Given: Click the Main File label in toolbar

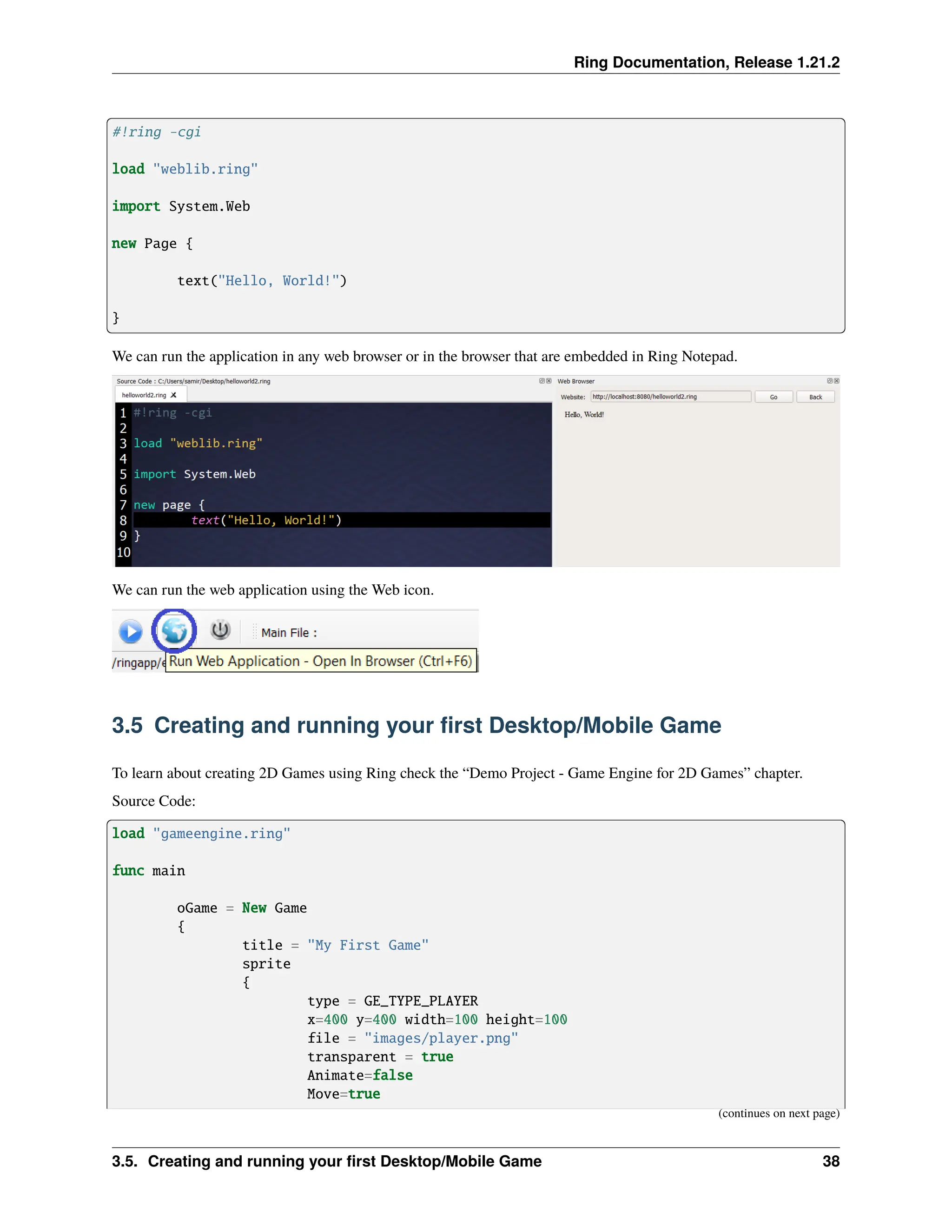Looking at the screenshot, I should coord(289,633).
